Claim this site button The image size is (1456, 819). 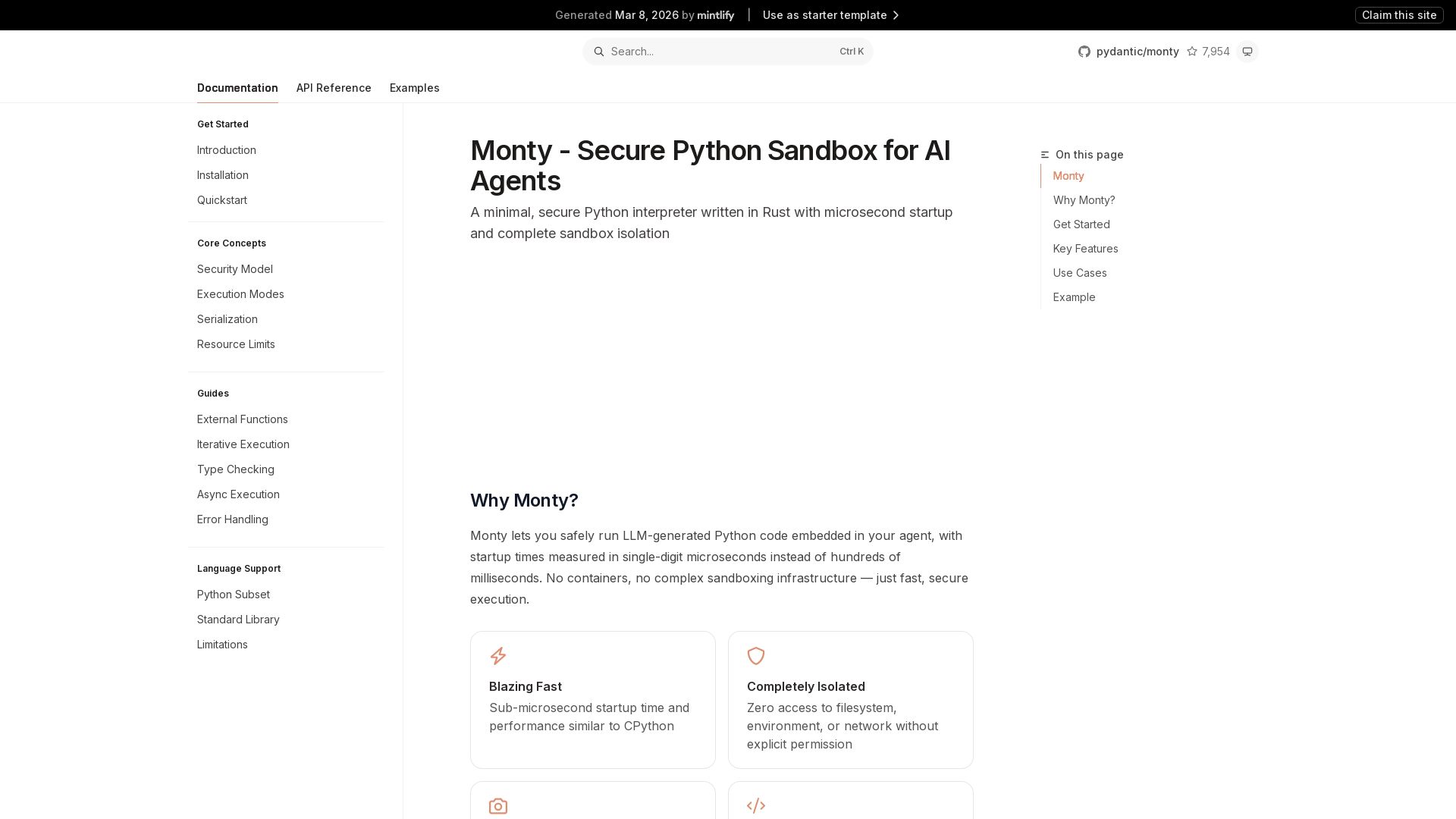(1399, 15)
